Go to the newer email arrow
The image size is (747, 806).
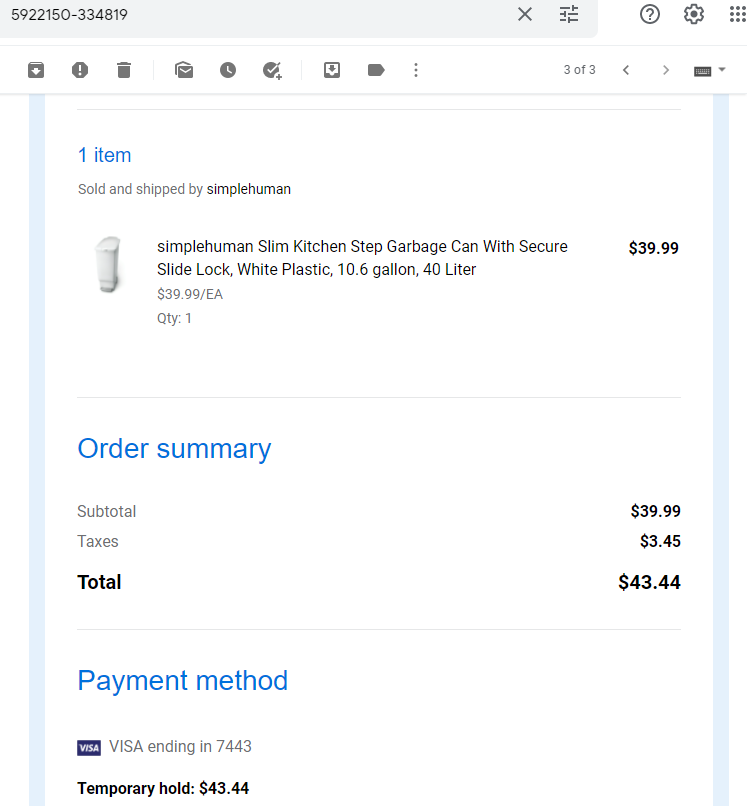pyautogui.click(x=626, y=70)
